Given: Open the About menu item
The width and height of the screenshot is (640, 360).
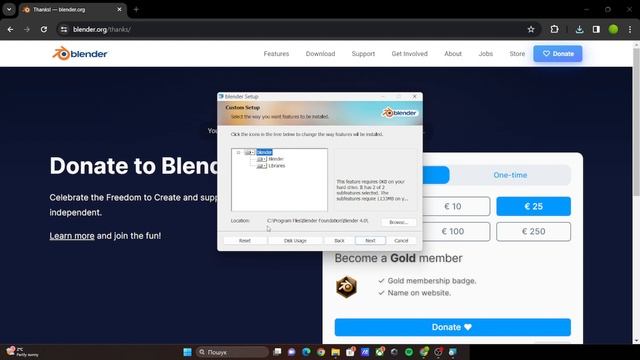Looking at the screenshot, I should (x=453, y=53).
